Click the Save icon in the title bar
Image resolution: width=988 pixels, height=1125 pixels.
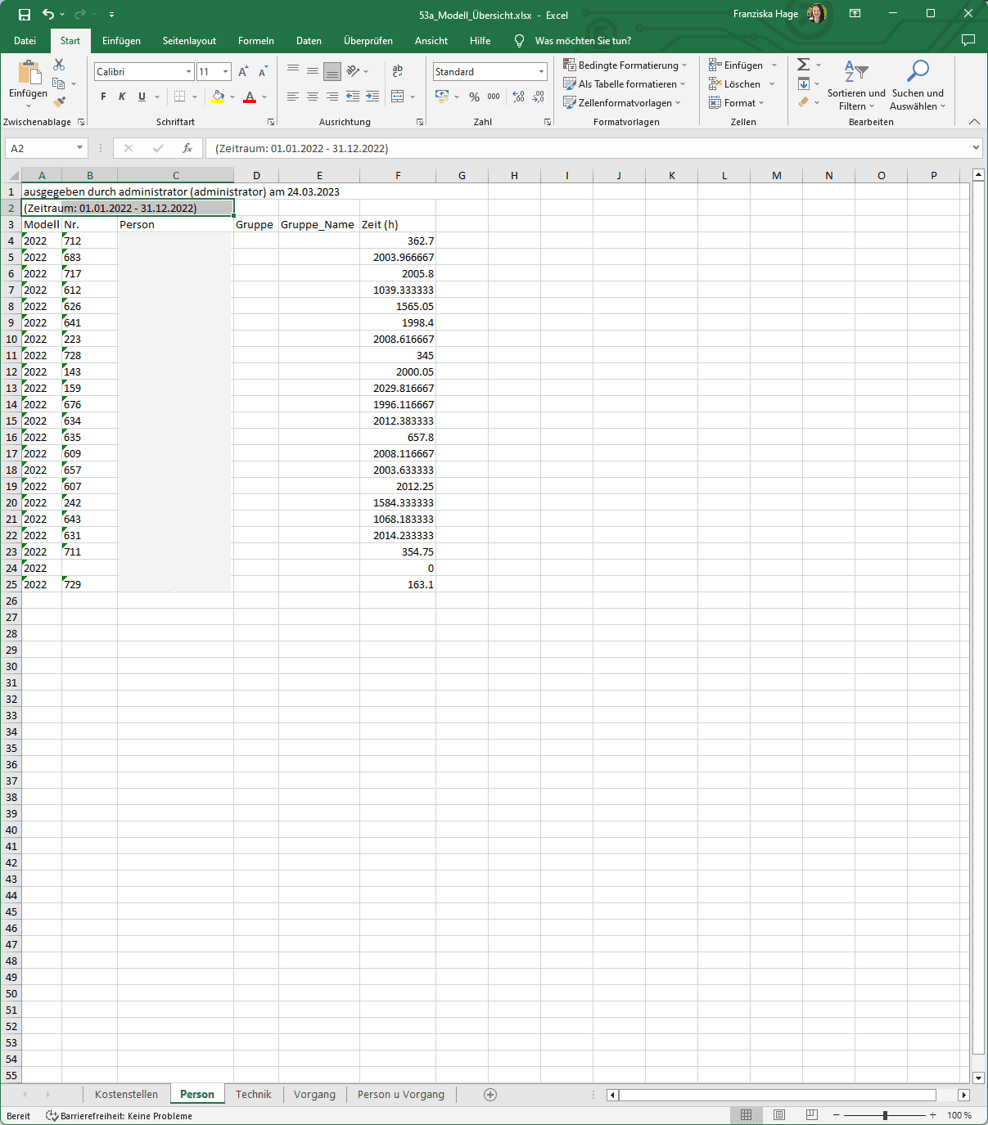[24, 14]
